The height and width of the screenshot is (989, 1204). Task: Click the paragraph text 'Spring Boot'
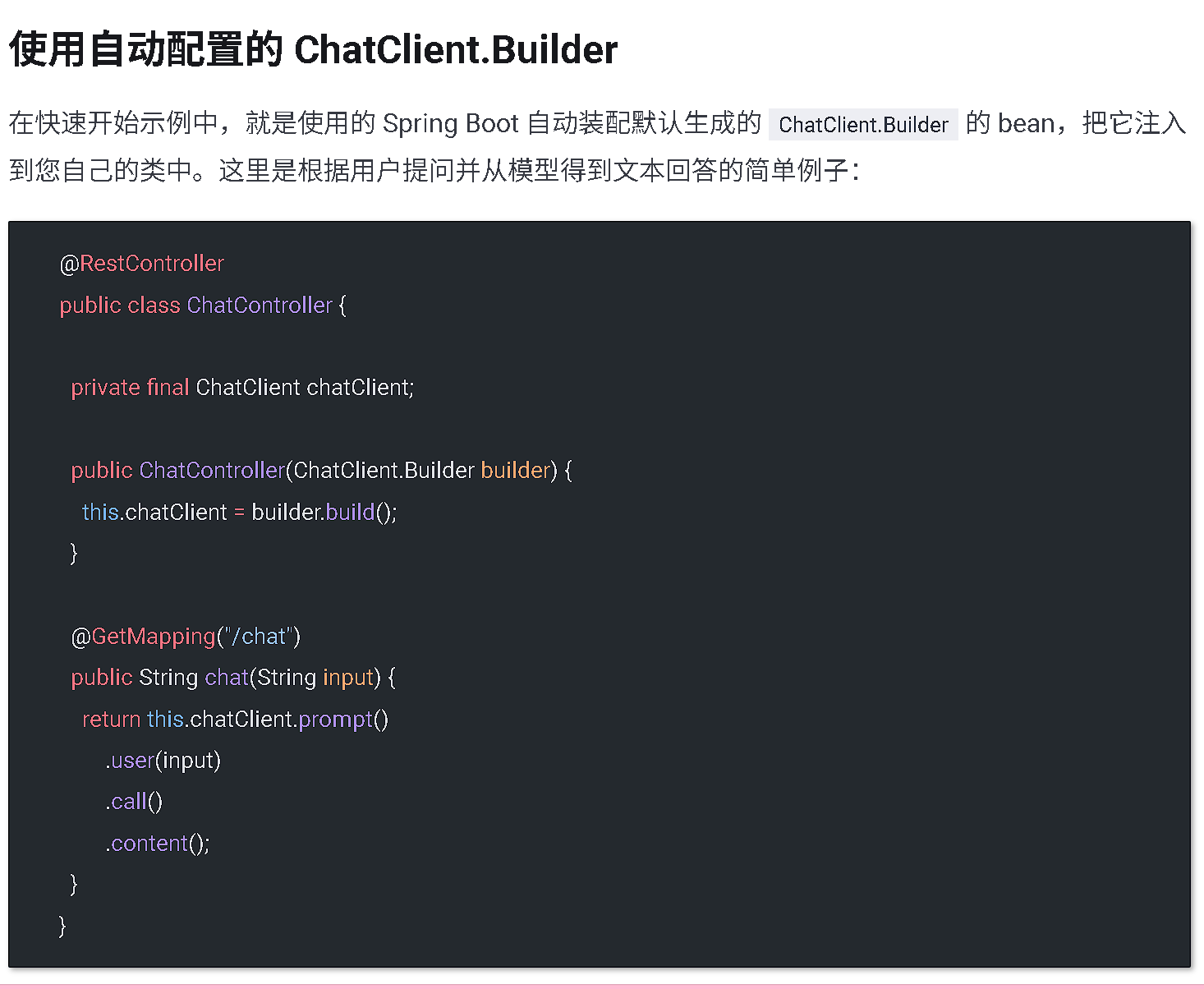tap(451, 123)
